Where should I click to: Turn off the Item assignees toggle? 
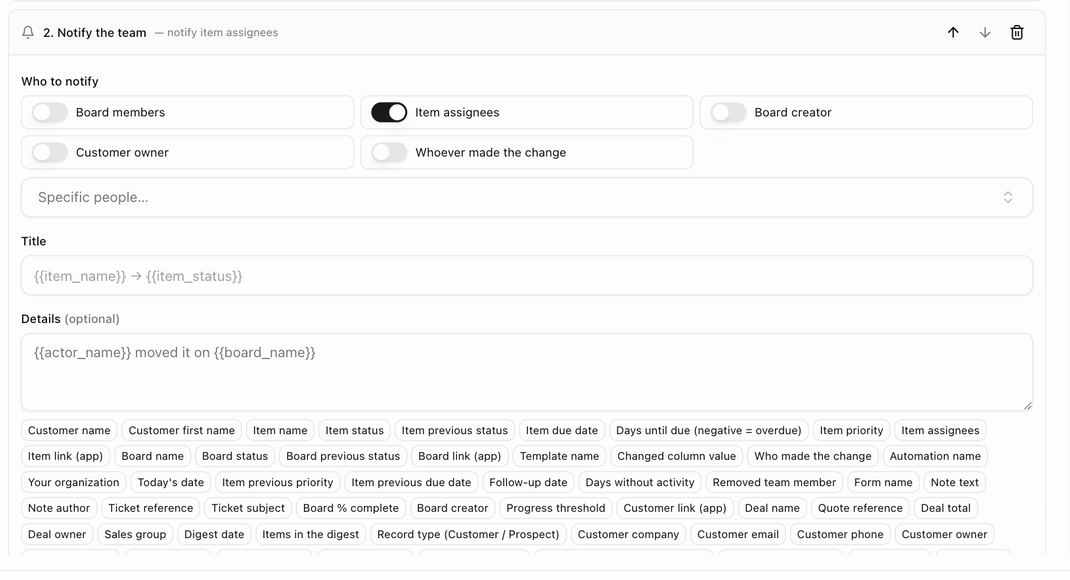pyautogui.click(x=389, y=113)
